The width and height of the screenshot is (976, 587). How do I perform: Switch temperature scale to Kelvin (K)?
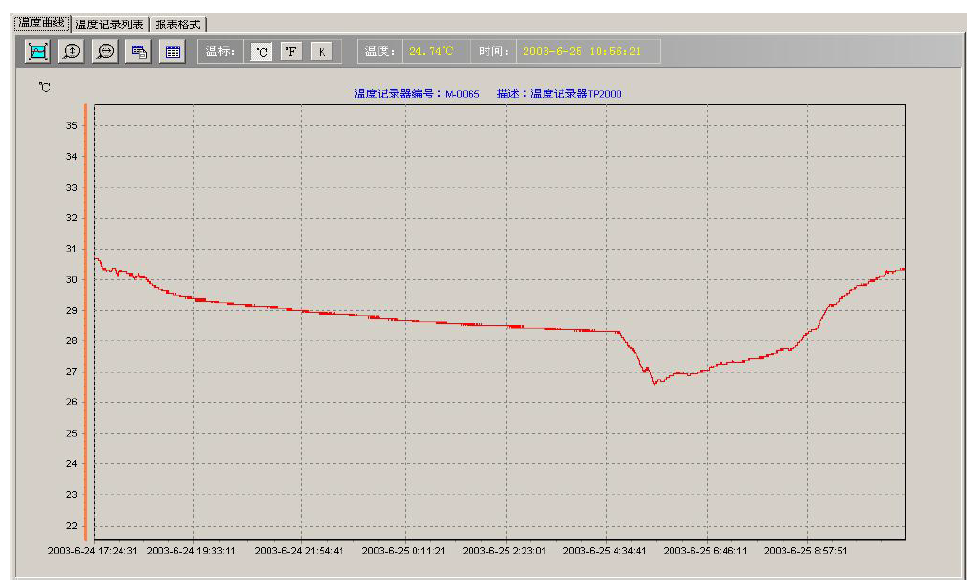coord(321,52)
